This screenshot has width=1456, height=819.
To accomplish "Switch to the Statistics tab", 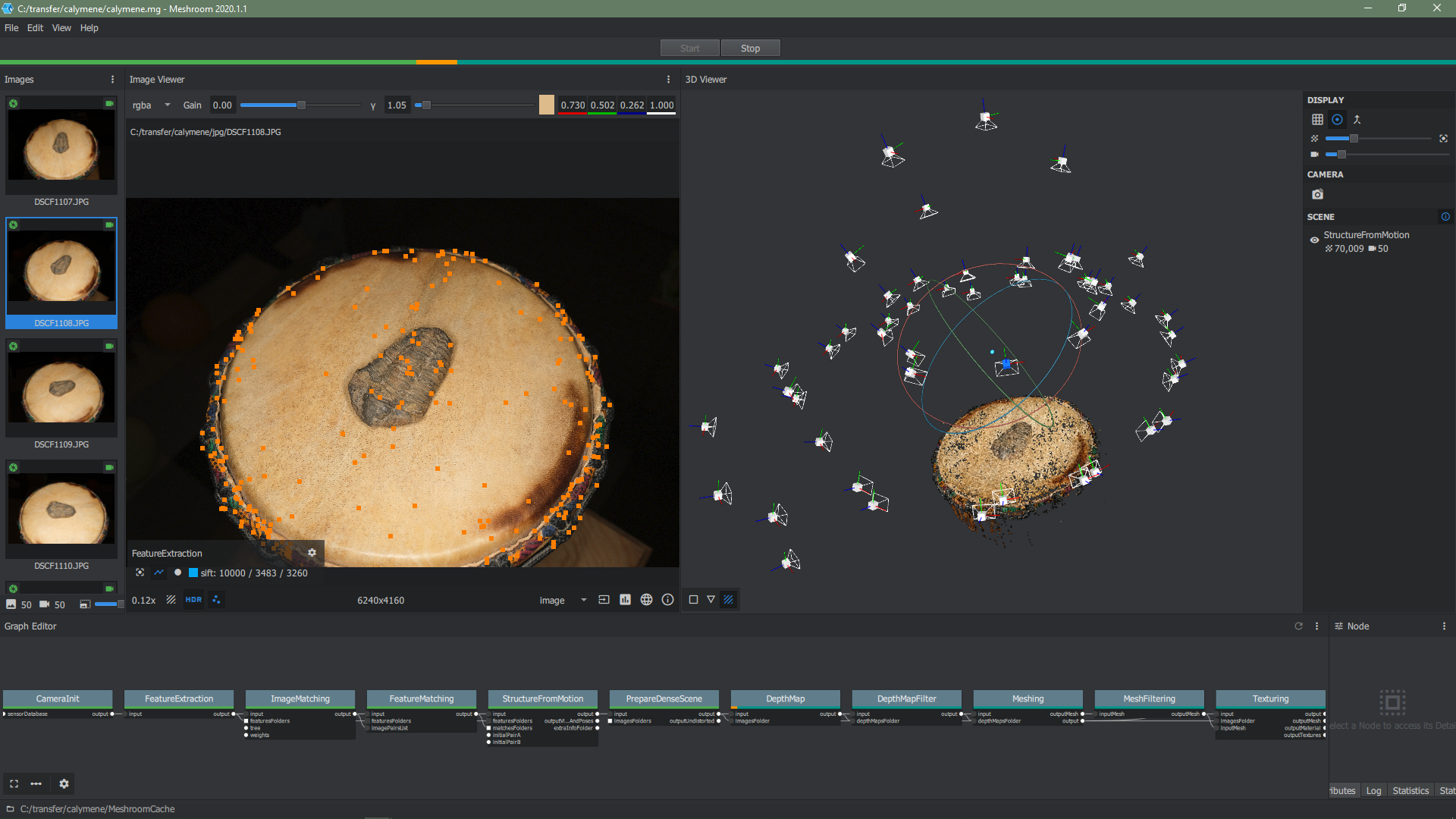I will coord(1410,790).
